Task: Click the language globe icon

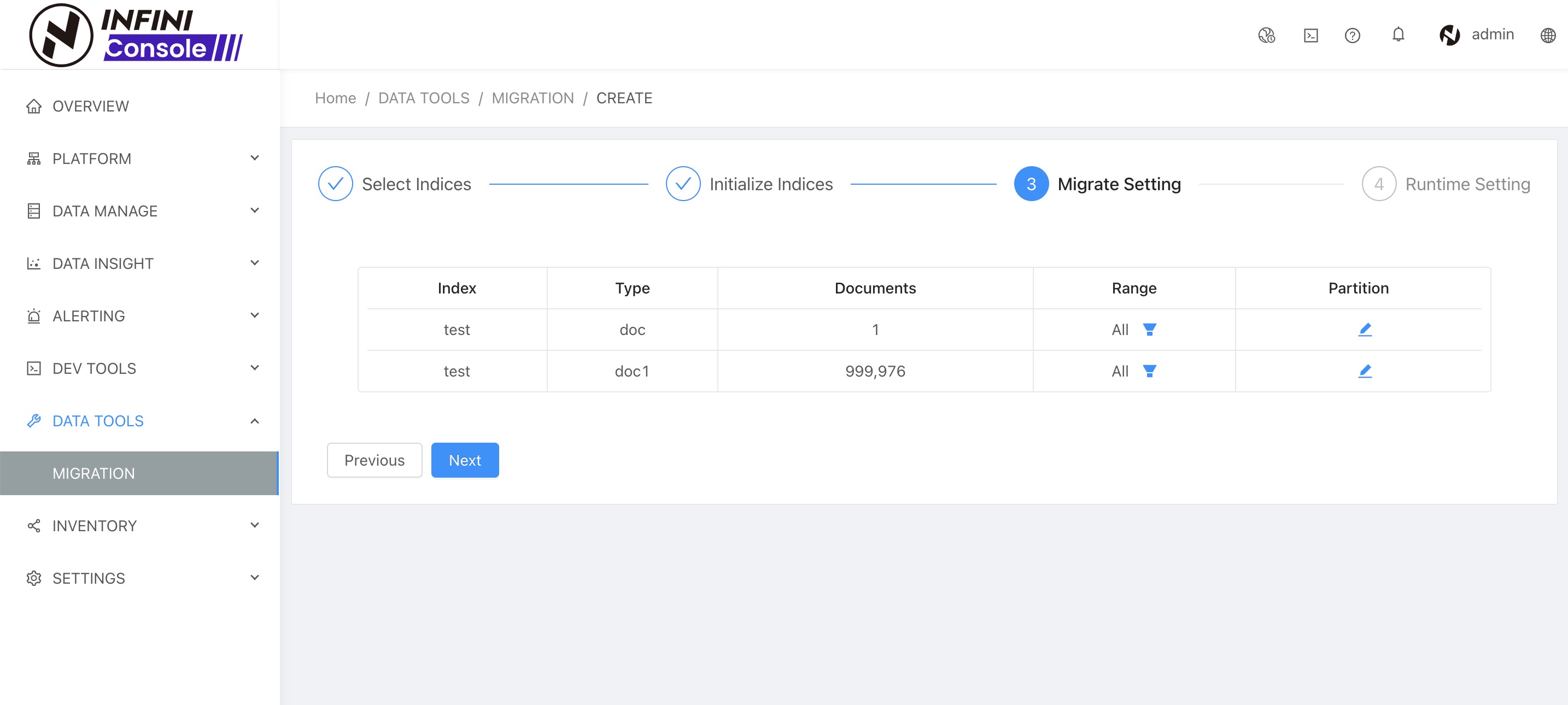Action: [1548, 36]
